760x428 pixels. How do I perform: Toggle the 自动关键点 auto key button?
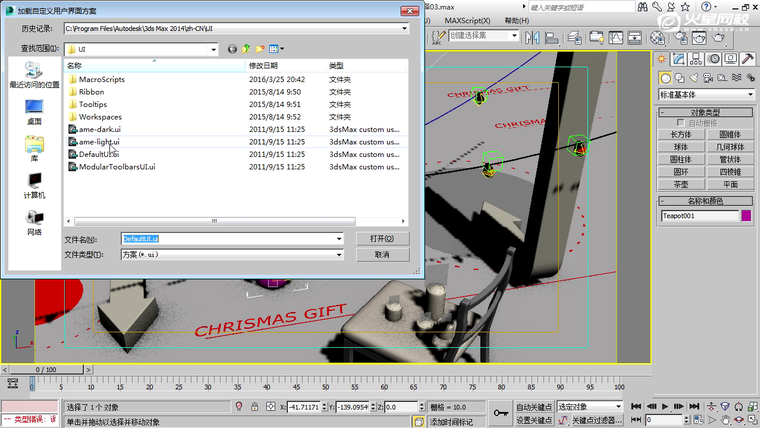pyautogui.click(x=535, y=407)
